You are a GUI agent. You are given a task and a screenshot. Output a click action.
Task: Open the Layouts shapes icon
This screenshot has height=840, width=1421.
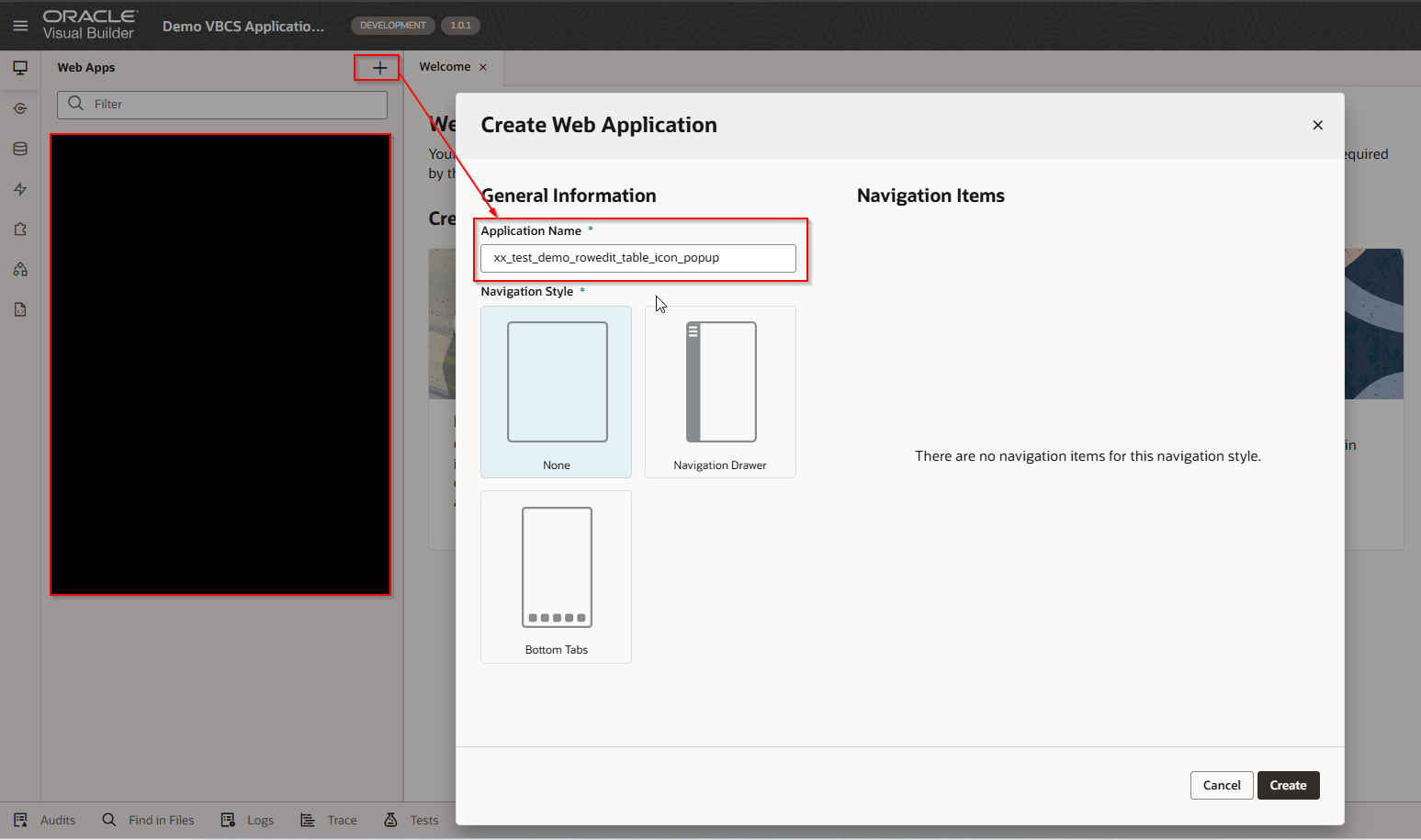tap(20, 270)
